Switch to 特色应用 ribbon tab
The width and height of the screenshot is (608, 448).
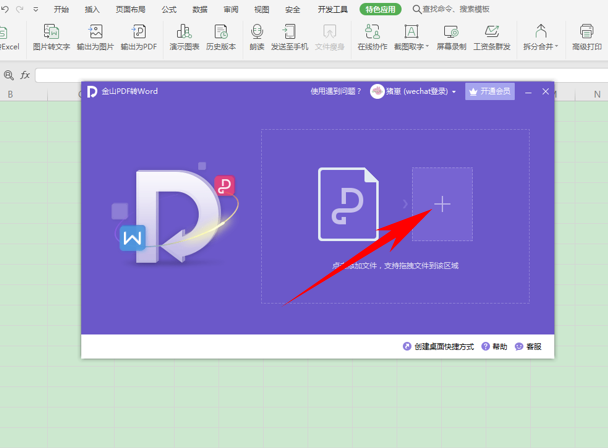tap(381, 9)
